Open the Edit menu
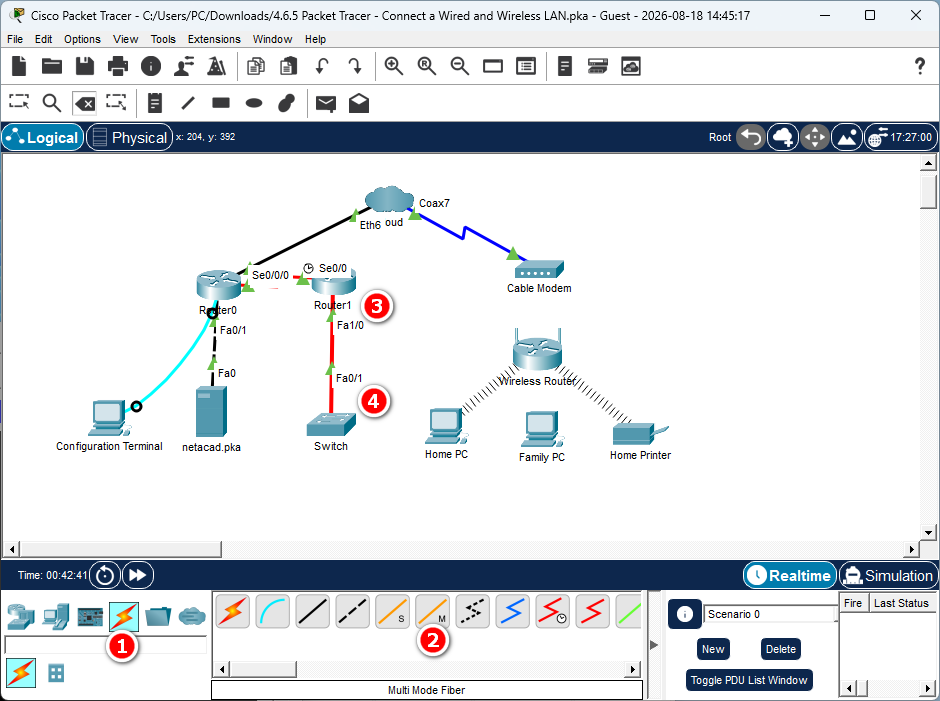Viewport: 940px width, 701px height. 43,39
